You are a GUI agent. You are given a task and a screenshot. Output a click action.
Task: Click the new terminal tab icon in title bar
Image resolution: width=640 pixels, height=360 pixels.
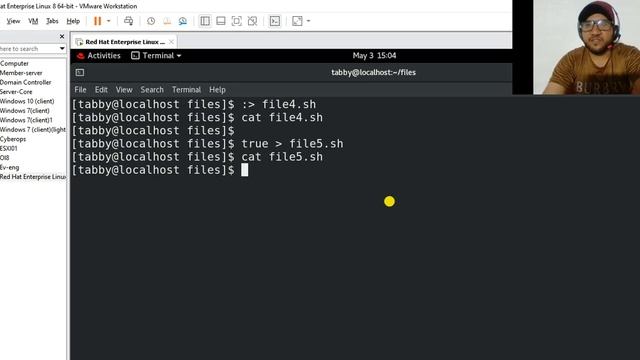80,73
